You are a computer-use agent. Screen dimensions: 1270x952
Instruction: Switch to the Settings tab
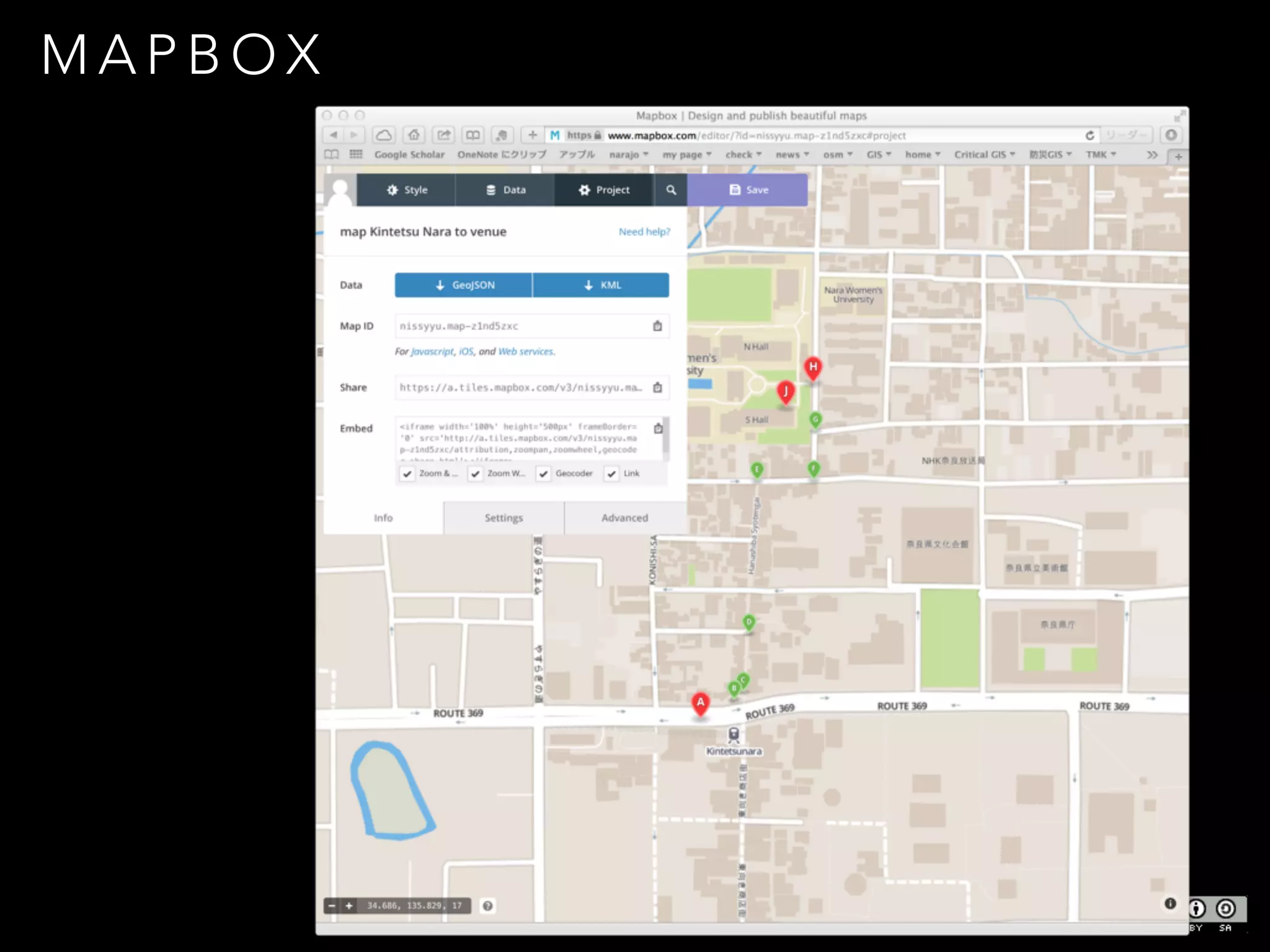[504, 518]
